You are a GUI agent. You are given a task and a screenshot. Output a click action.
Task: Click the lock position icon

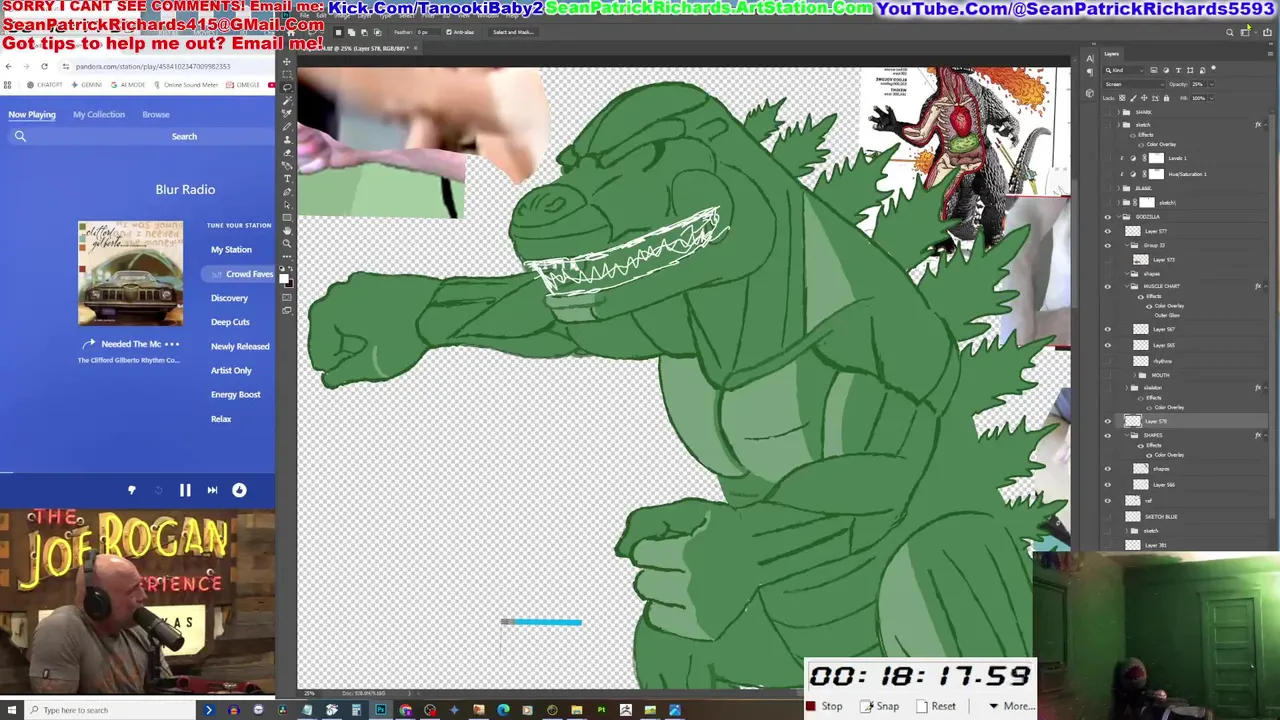(1144, 98)
